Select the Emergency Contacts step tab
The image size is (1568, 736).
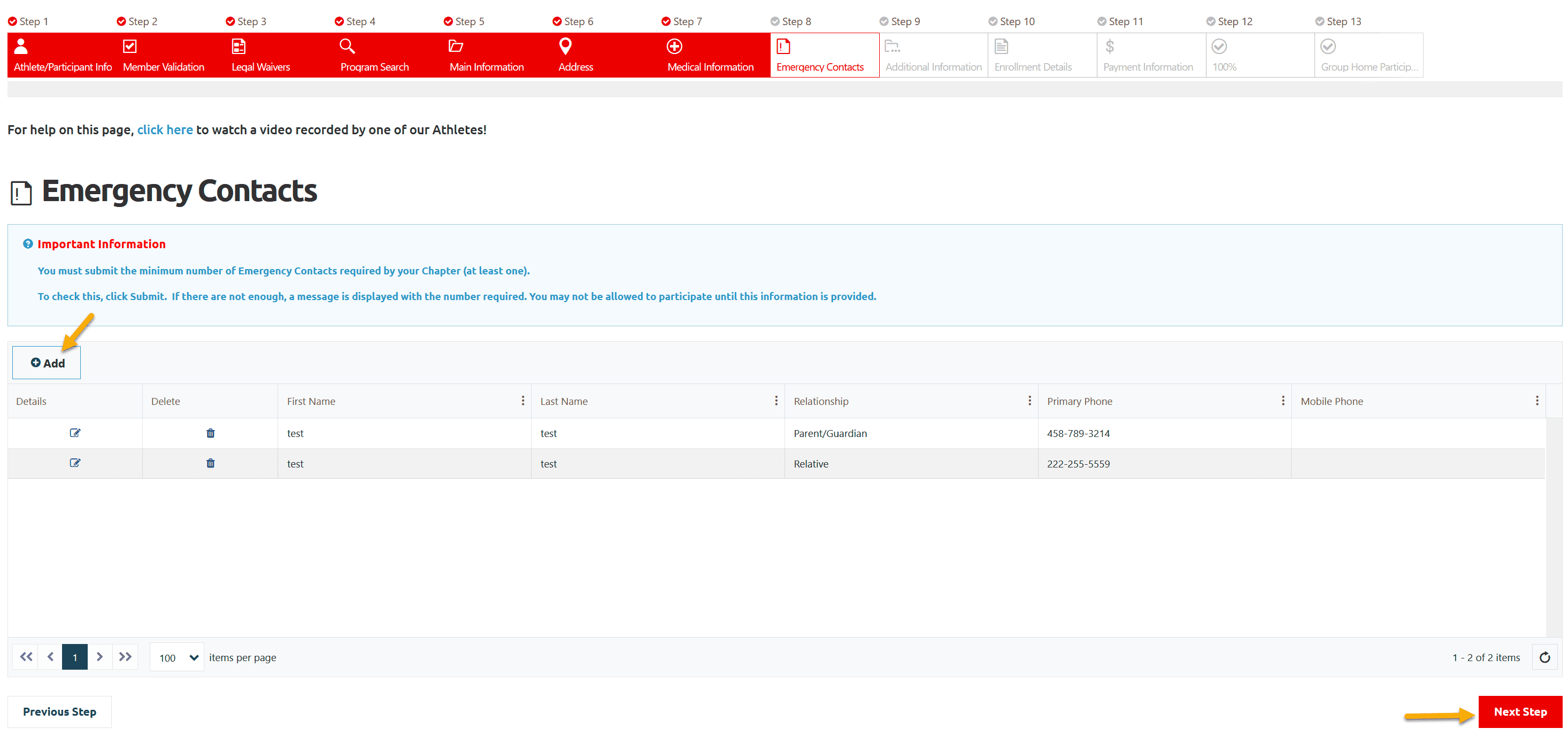point(824,55)
